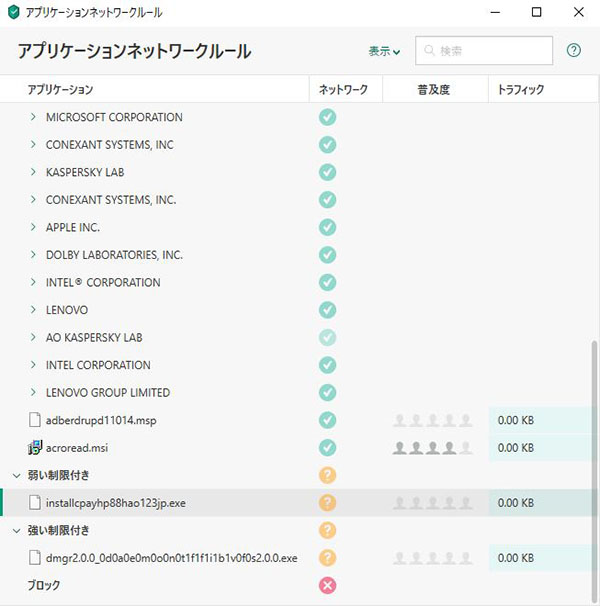Expand the LENOVO group
Viewport: 600px width, 606px height.
(33, 310)
